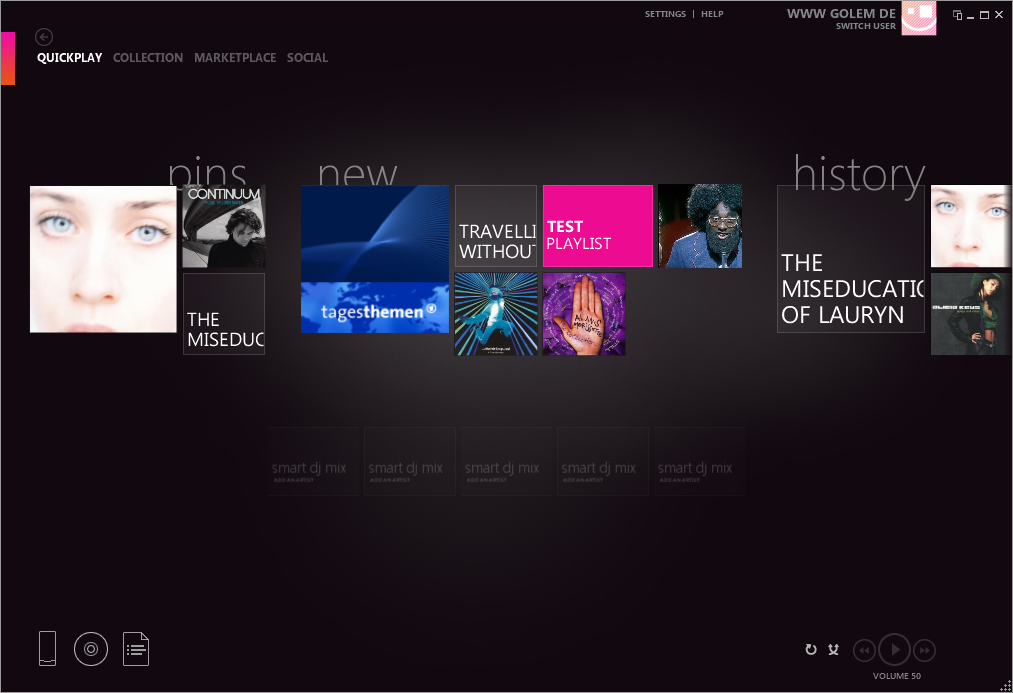This screenshot has width=1013, height=693.
Task: Switch to mini player mode icon
Action: [x=957, y=14]
